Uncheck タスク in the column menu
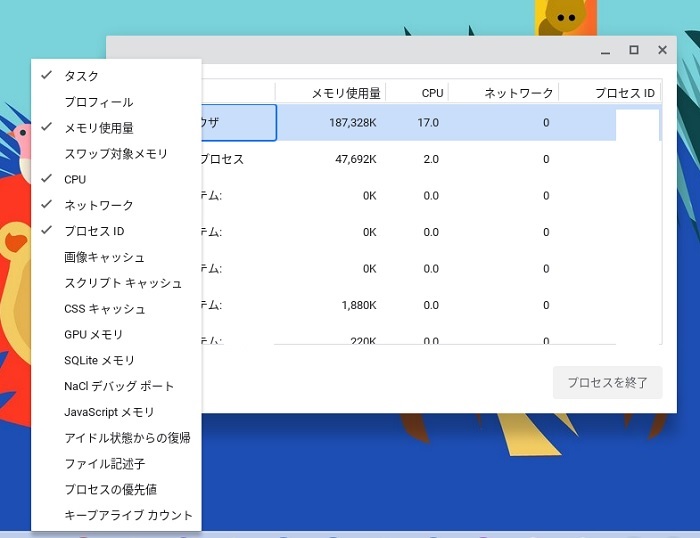The height and width of the screenshot is (538, 700). point(82,76)
